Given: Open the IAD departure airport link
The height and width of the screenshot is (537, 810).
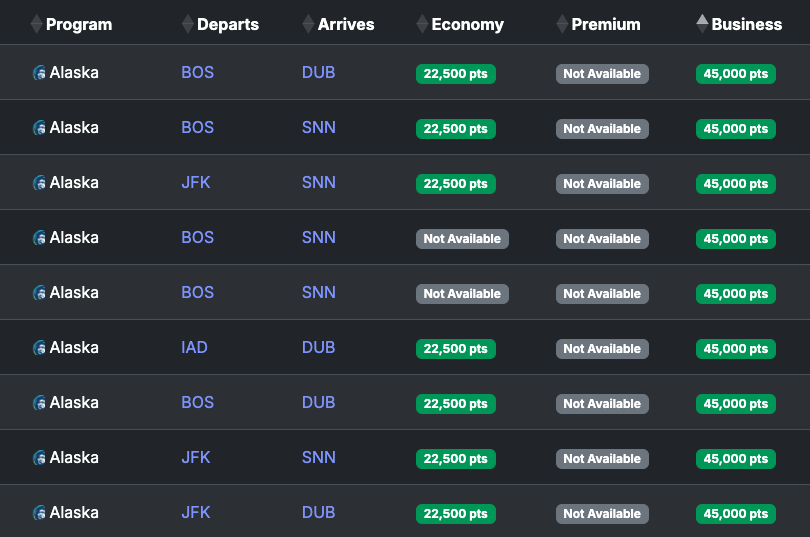Looking at the screenshot, I should (x=194, y=348).
